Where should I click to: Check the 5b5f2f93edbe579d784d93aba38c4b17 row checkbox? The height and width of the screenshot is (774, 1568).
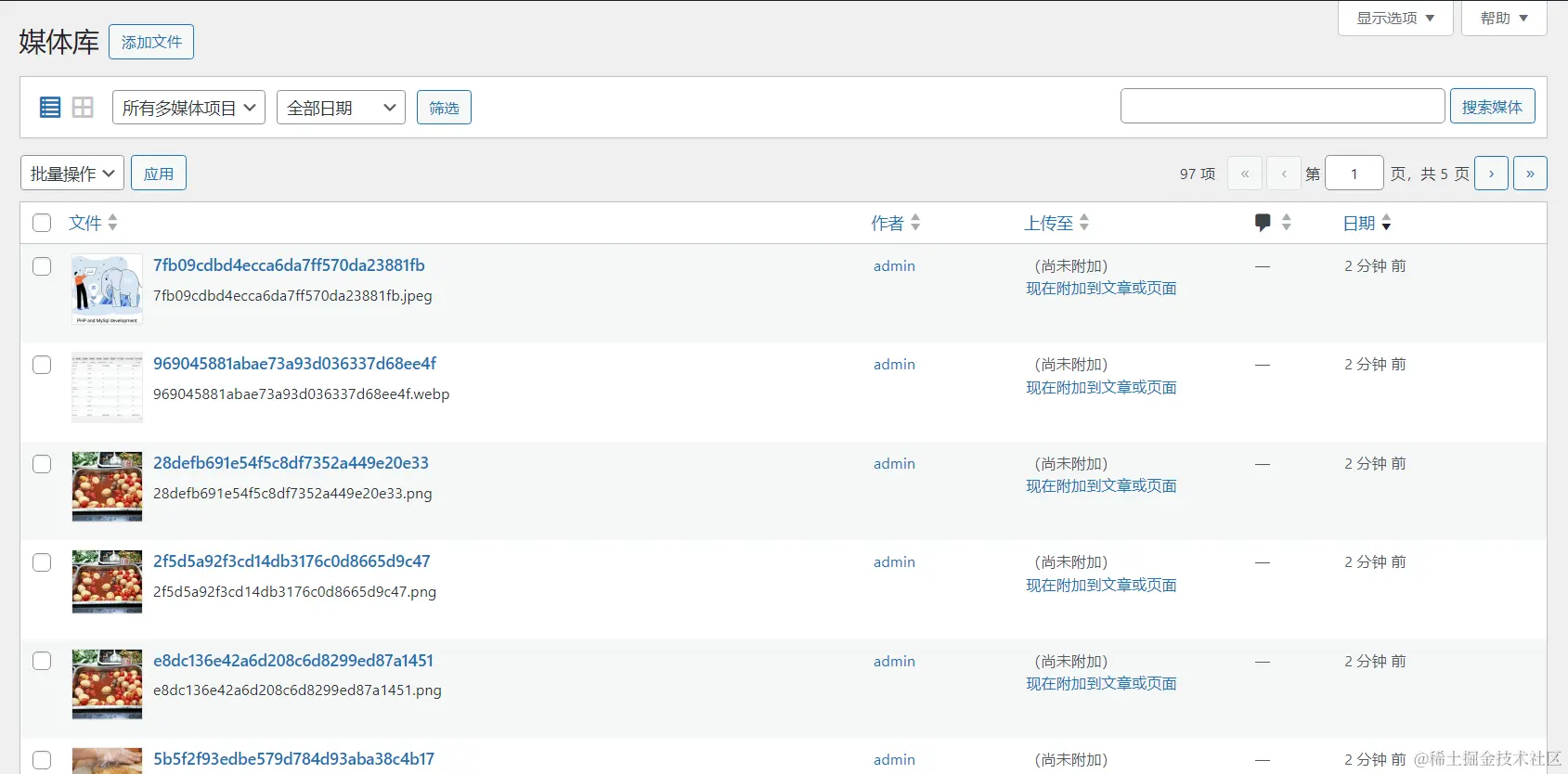(x=42, y=760)
